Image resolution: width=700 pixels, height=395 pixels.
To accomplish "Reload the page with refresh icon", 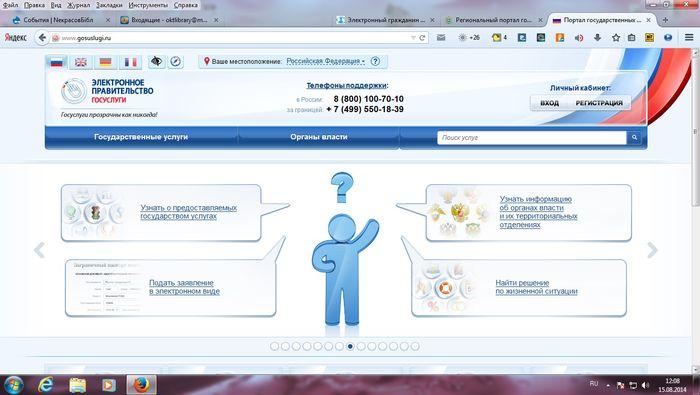I will point(422,38).
